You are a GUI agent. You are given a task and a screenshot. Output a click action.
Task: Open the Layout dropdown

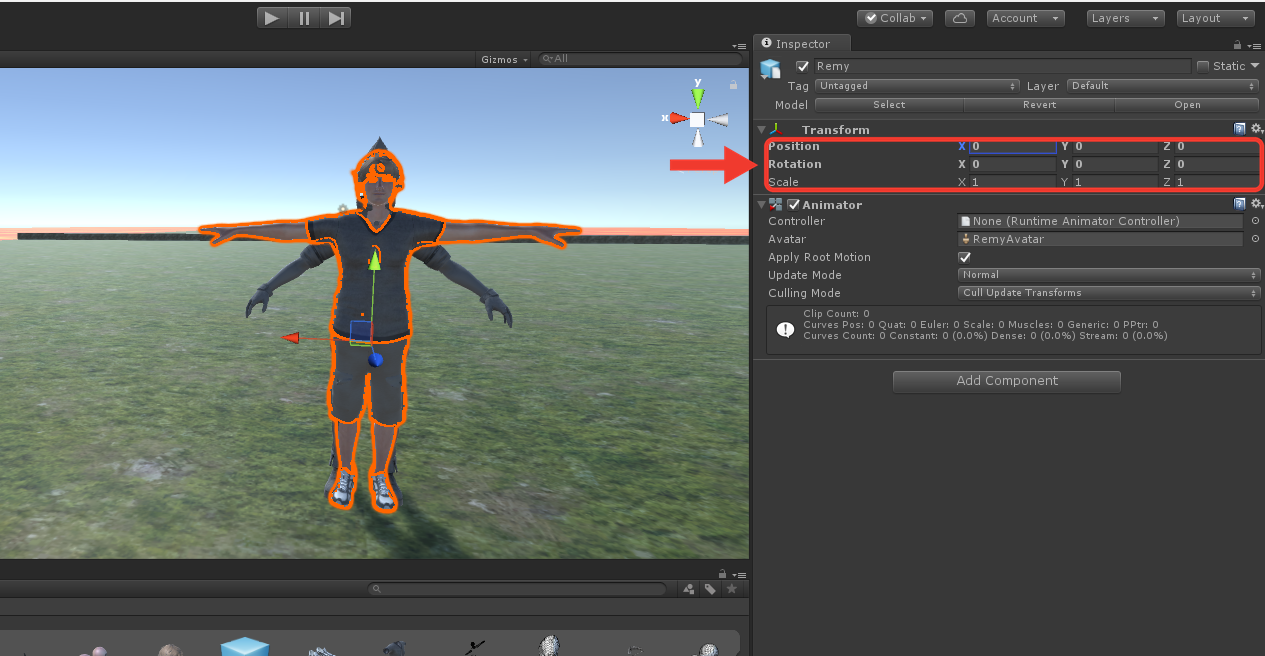(x=1215, y=18)
